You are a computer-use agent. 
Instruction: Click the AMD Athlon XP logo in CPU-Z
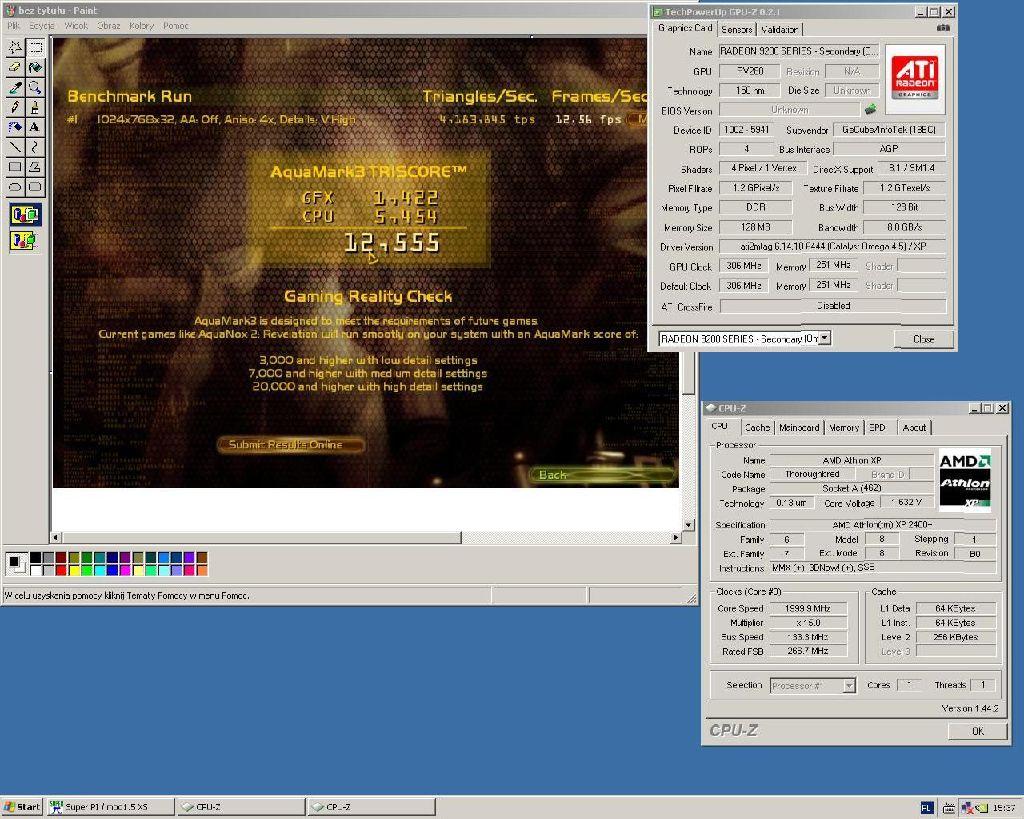965,480
